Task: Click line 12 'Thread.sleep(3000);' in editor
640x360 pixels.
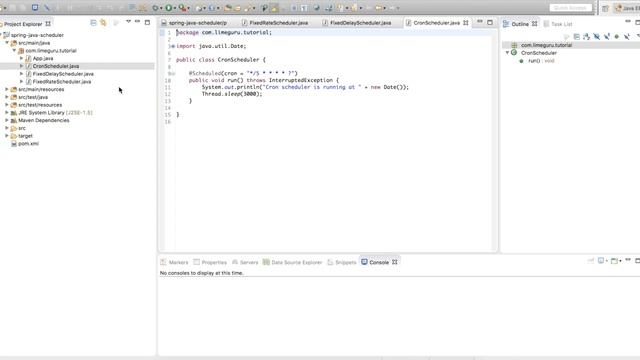Action: pos(232,94)
